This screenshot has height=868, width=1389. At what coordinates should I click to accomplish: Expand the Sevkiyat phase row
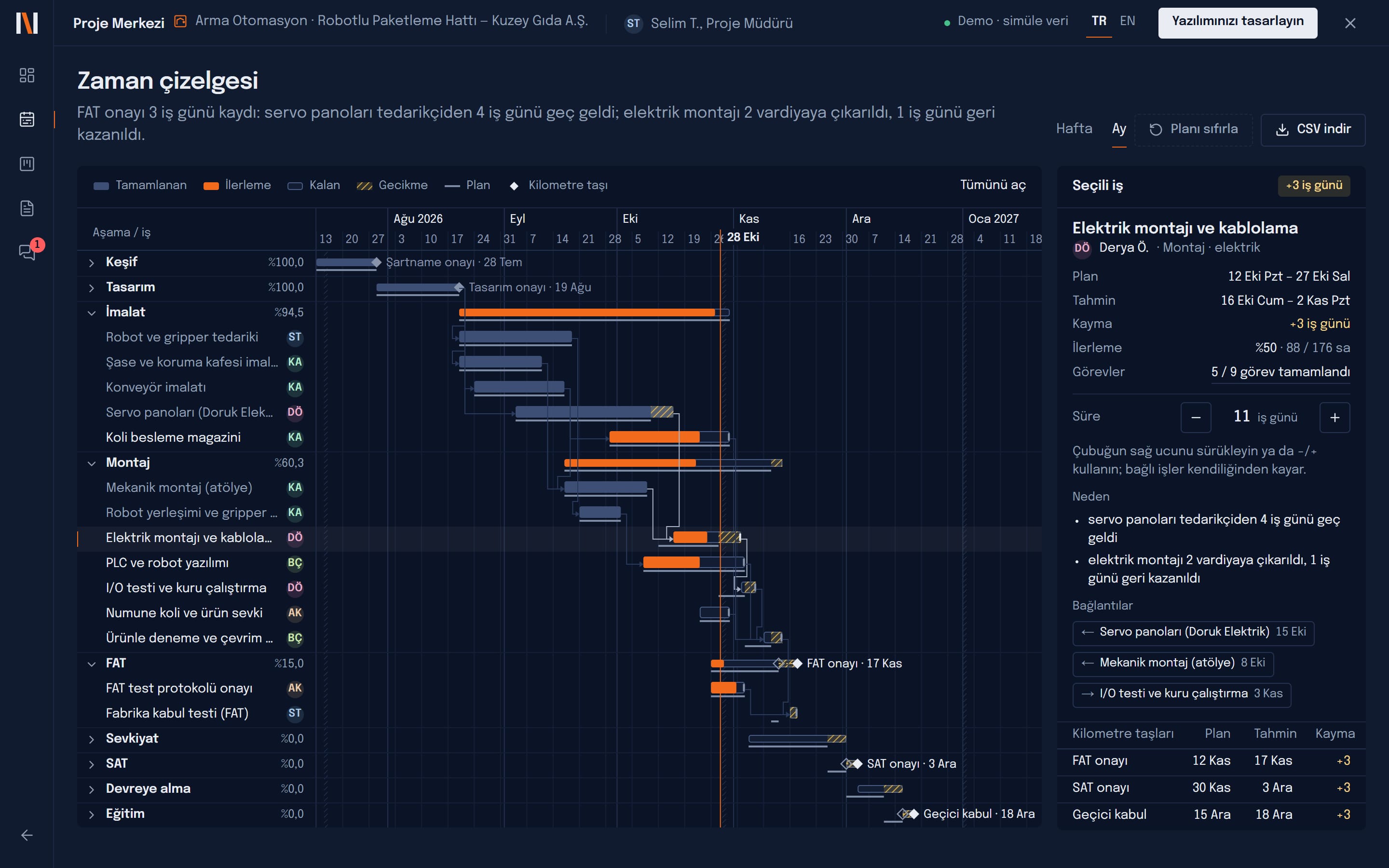[91, 739]
